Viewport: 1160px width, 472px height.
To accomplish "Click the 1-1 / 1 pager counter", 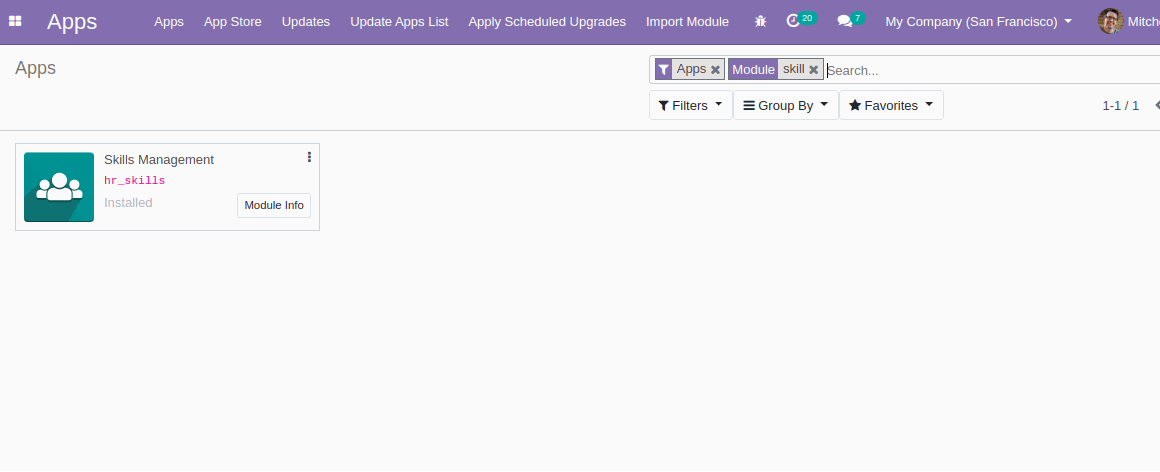I will (1120, 105).
